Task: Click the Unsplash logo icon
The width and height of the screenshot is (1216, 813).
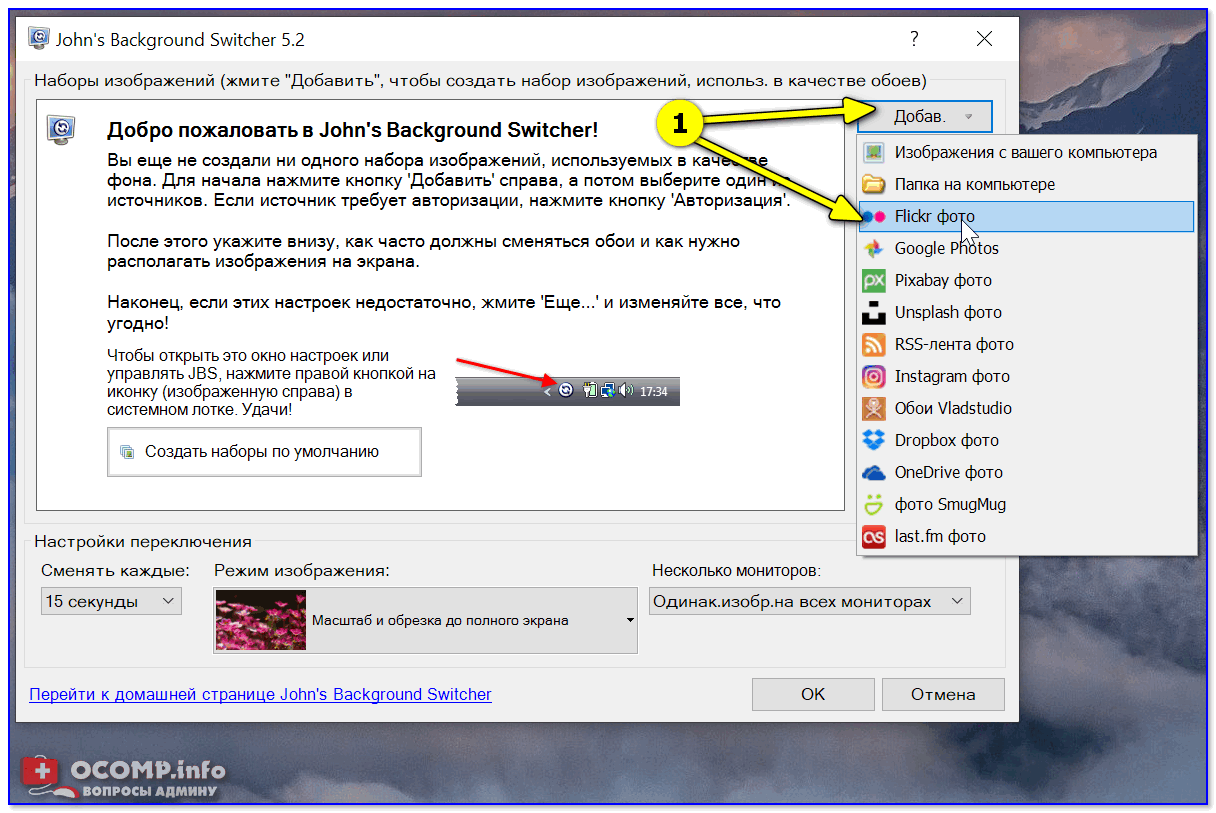Action: click(874, 312)
